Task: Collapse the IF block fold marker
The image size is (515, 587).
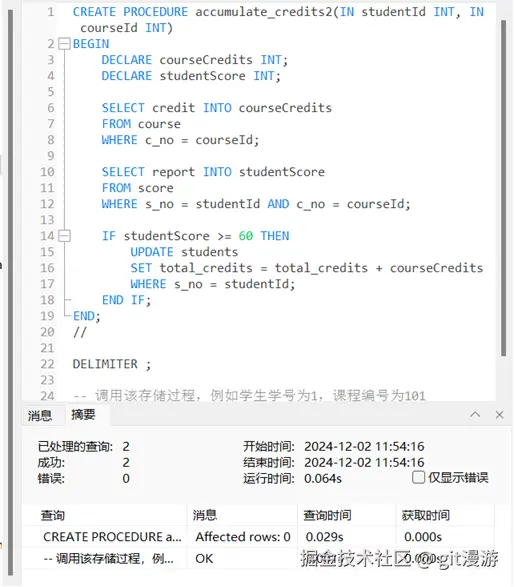Action: click(x=64, y=236)
